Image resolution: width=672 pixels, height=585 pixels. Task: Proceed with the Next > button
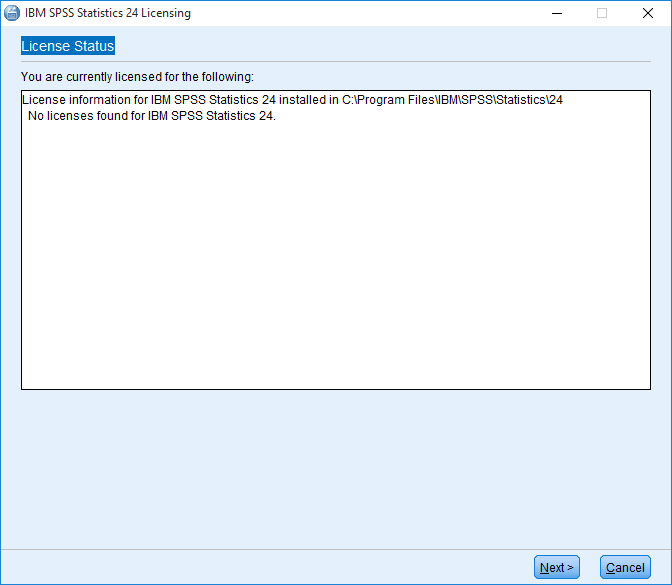pos(557,567)
